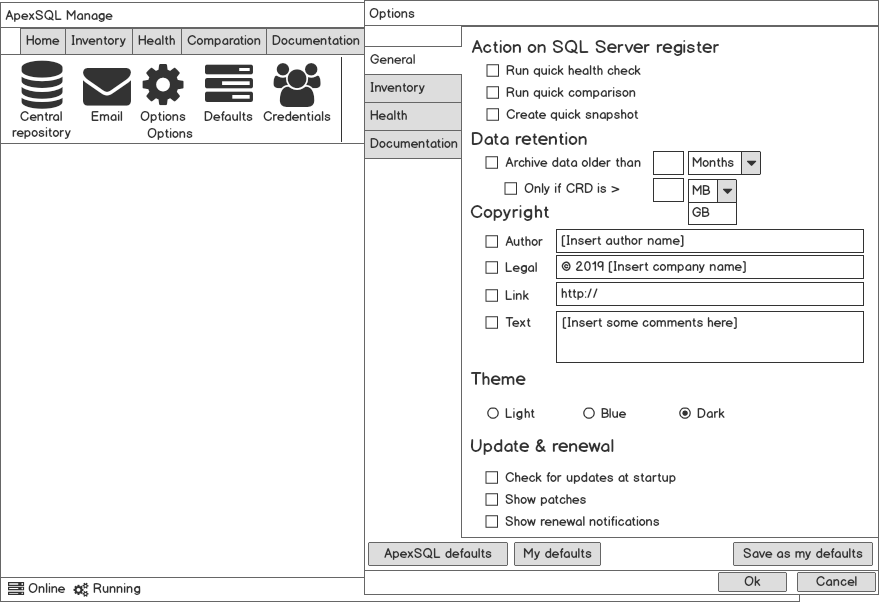This screenshot has height=602, width=879.
Task: Open the Health ribbon tab
Action: (157, 41)
